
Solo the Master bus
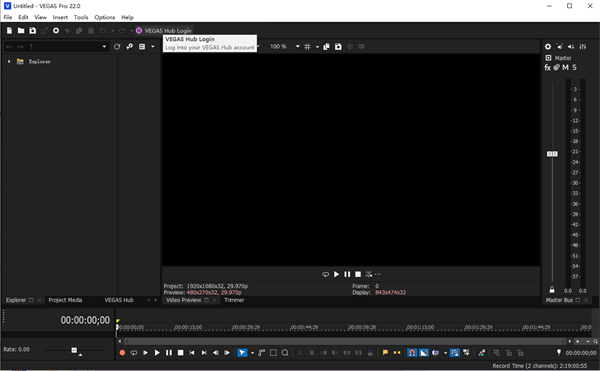[574, 67]
